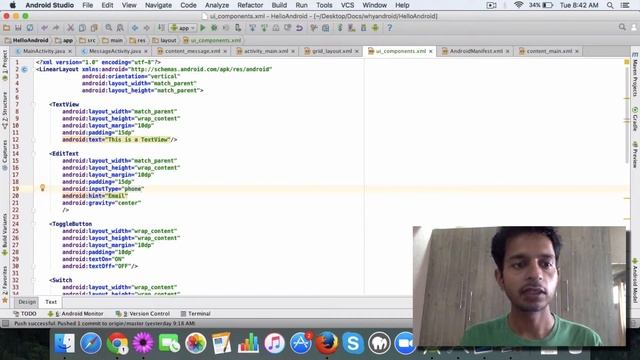Click the Make Project icon
Viewport: 640px width, 360px height.
pos(161,28)
